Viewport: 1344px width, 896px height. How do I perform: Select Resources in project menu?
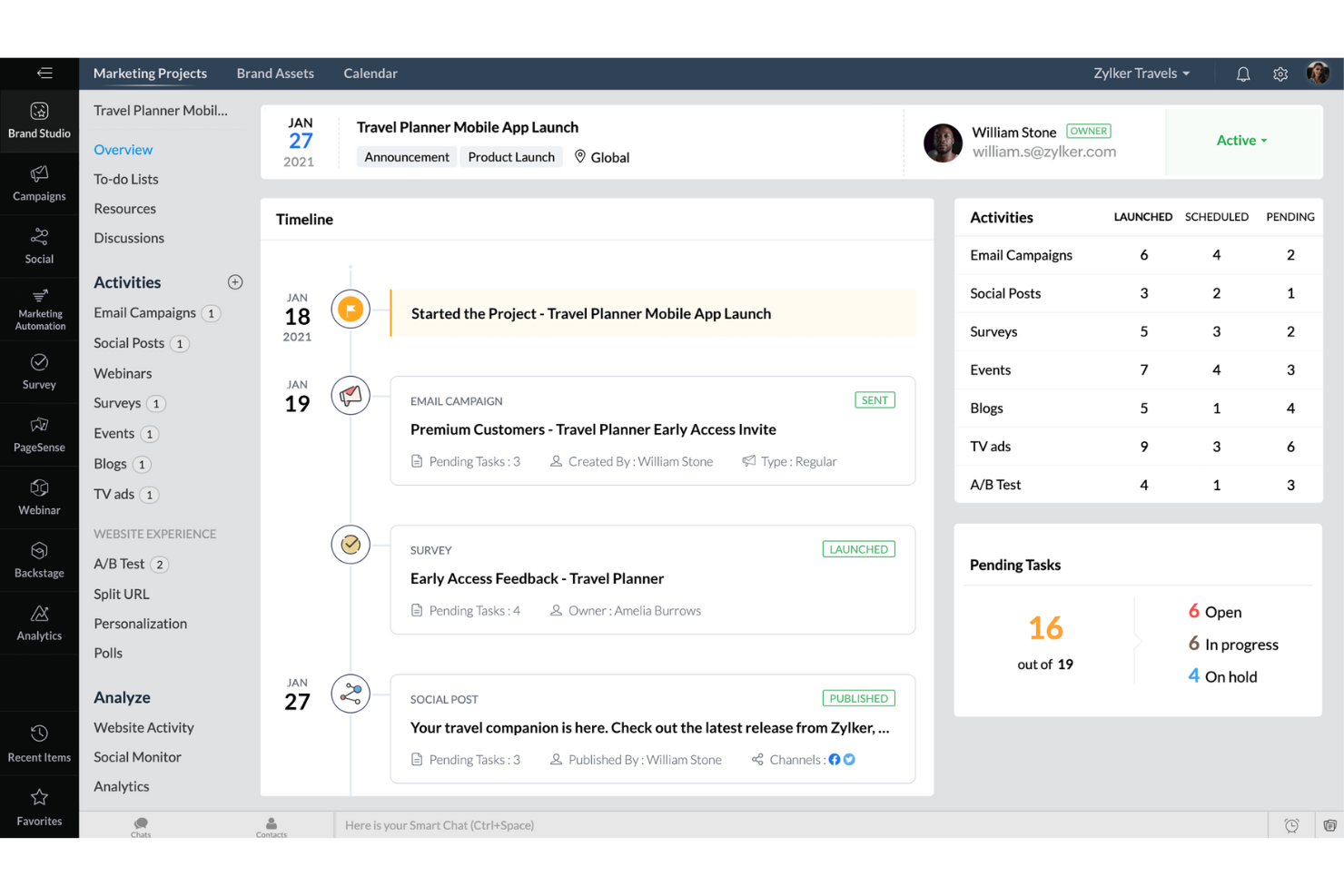click(x=125, y=209)
